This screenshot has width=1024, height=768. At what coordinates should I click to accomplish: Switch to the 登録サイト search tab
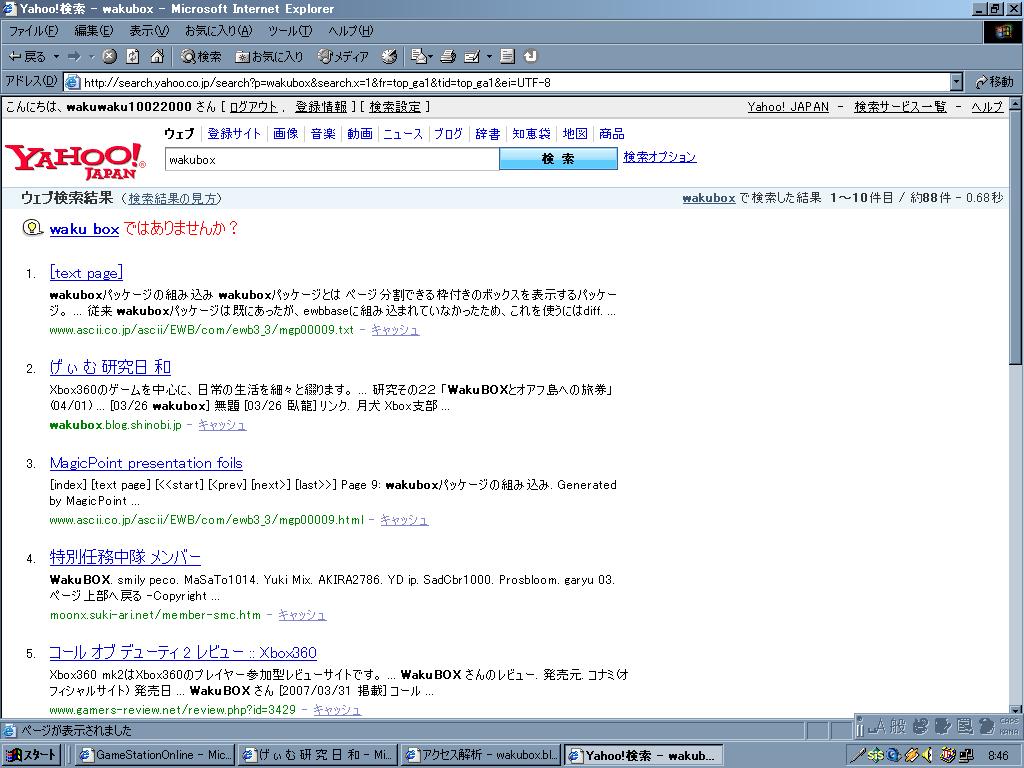click(234, 134)
